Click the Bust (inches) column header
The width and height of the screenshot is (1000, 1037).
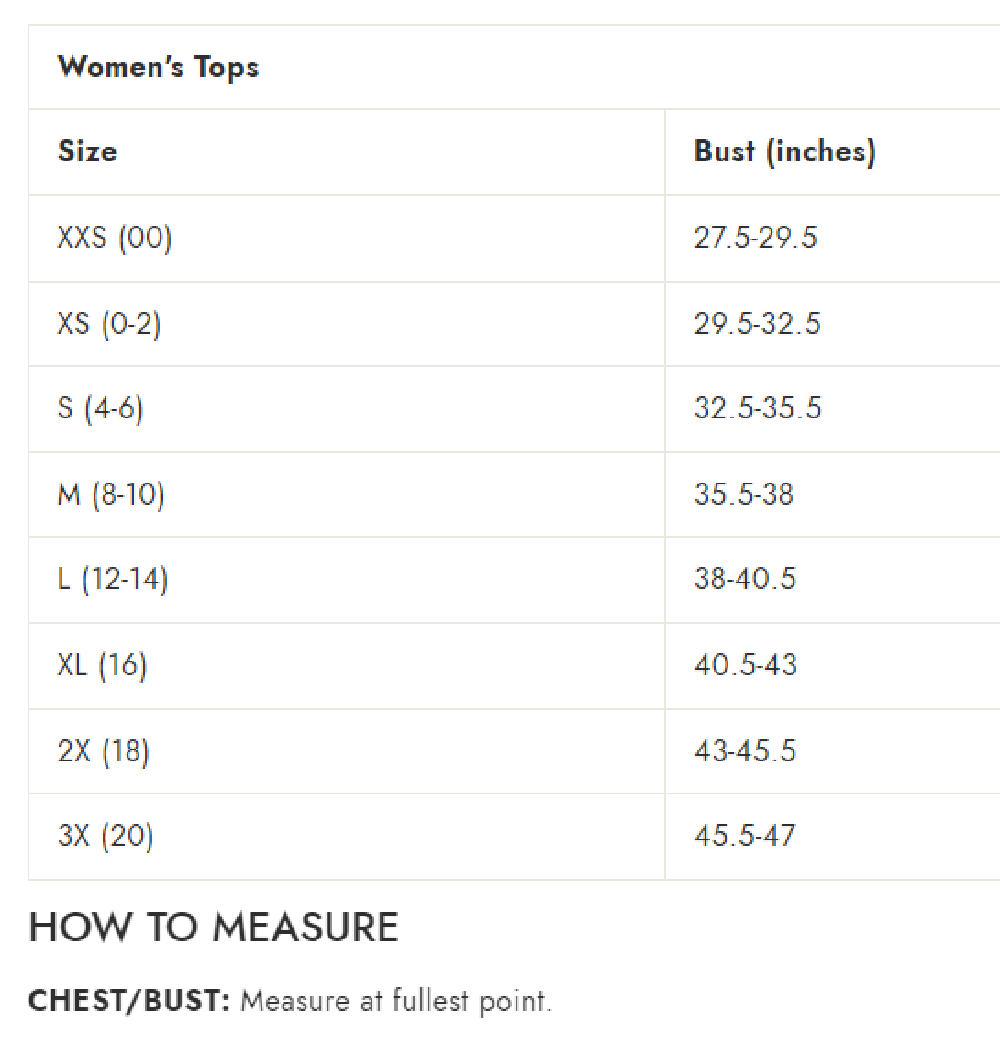tap(784, 151)
